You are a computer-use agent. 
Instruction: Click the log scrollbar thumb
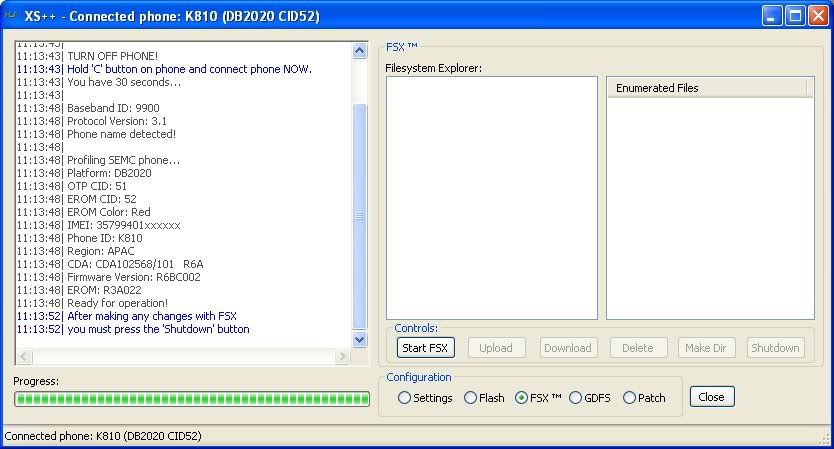pyautogui.click(x=360, y=215)
